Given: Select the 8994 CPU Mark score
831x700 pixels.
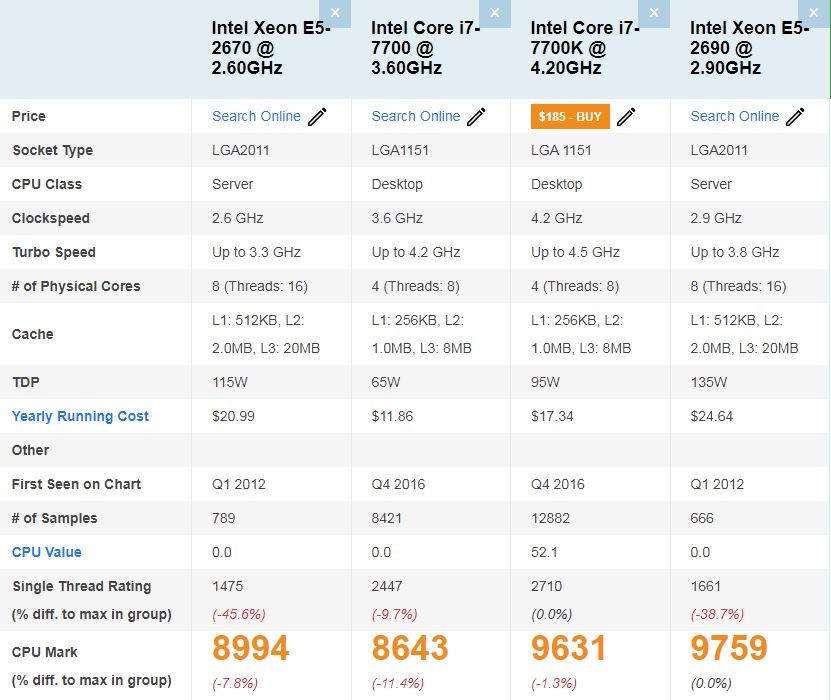Looking at the screenshot, I should coord(250,648).
